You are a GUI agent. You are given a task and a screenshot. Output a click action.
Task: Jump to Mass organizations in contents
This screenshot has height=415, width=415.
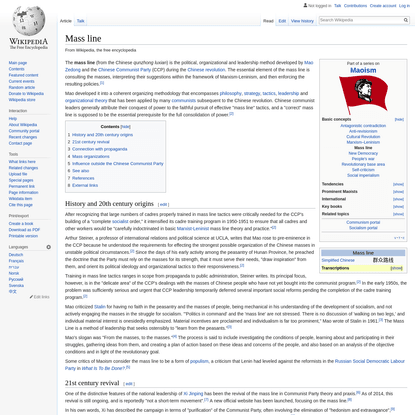point(91,156)
